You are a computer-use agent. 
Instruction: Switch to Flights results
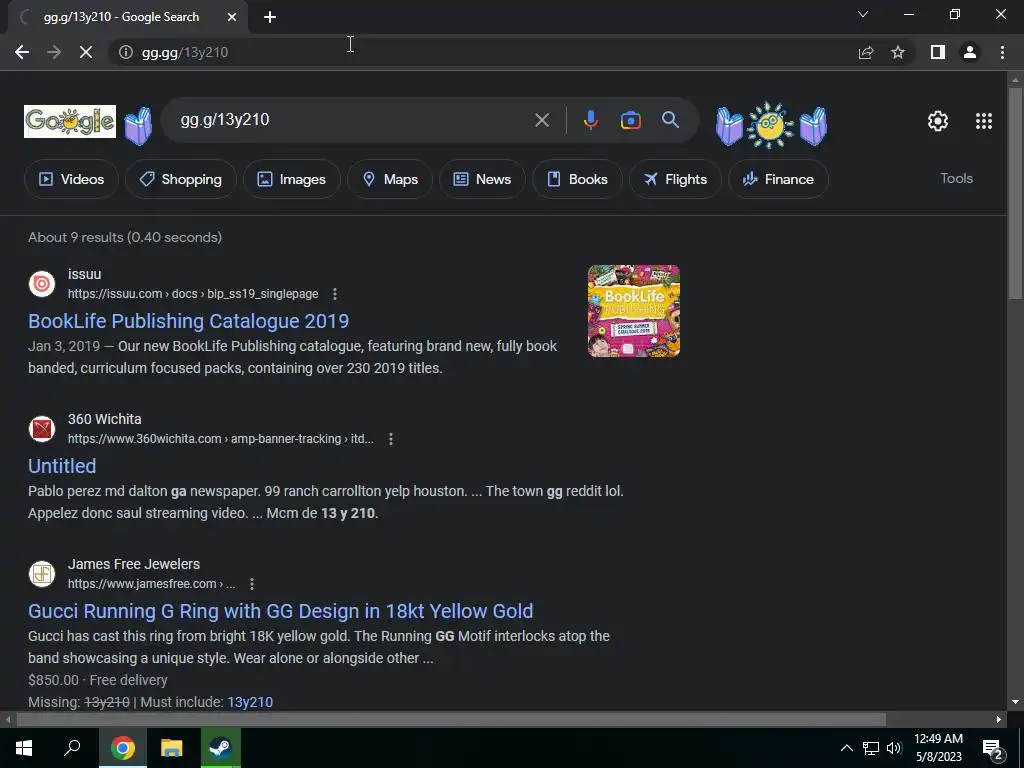click(x=675, y=179)
